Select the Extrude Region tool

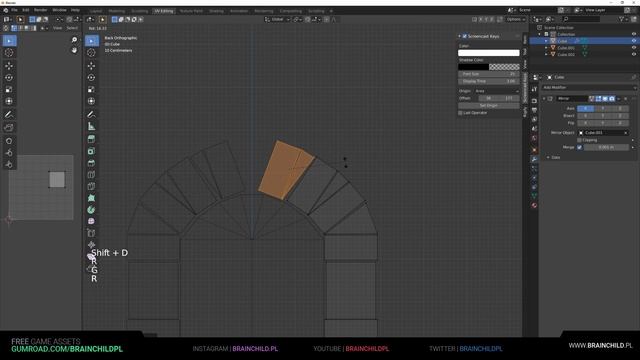pos(91,139)
